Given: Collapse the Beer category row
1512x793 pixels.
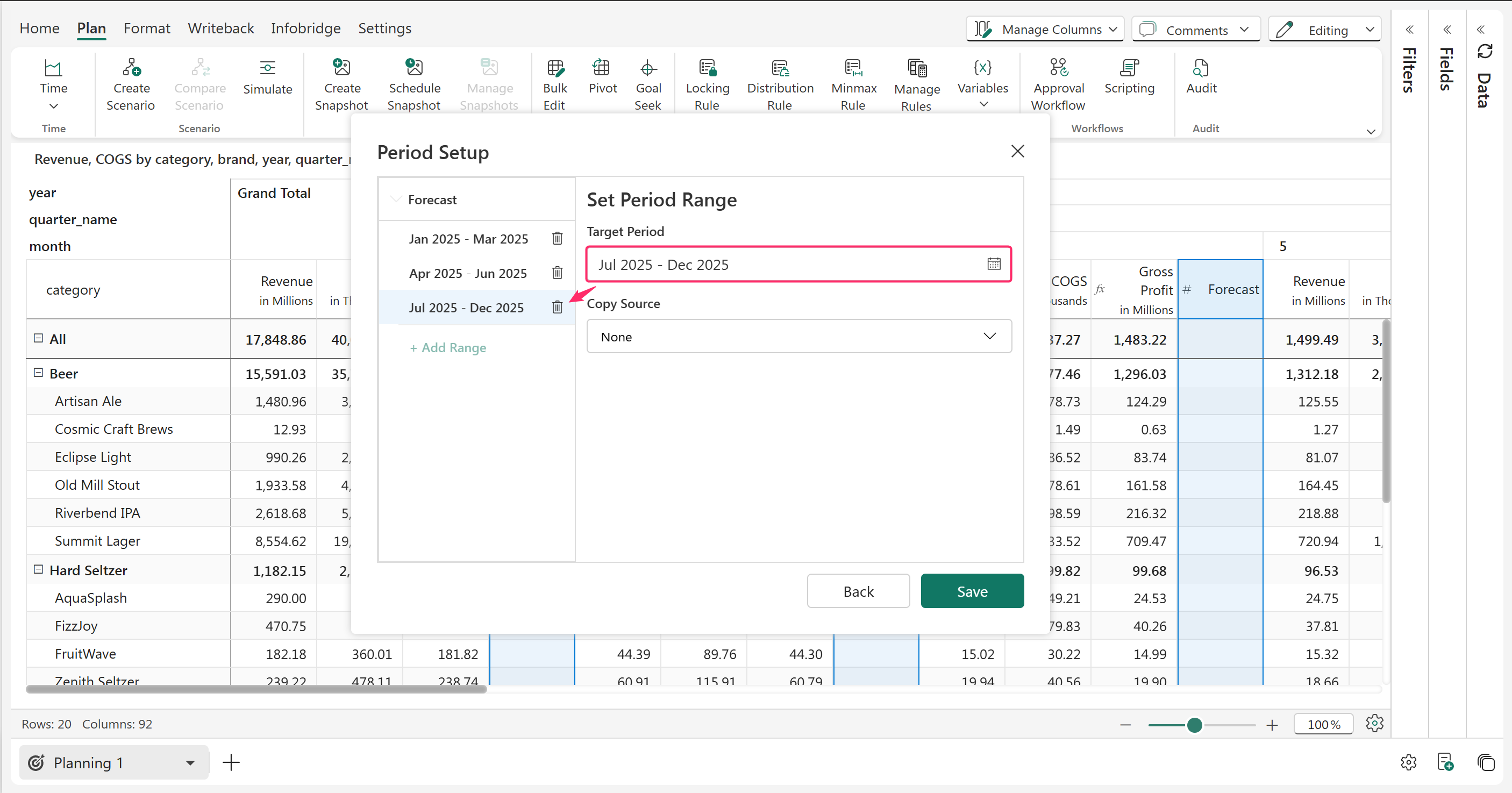Looking at the screenshot, I should [39, 373].
